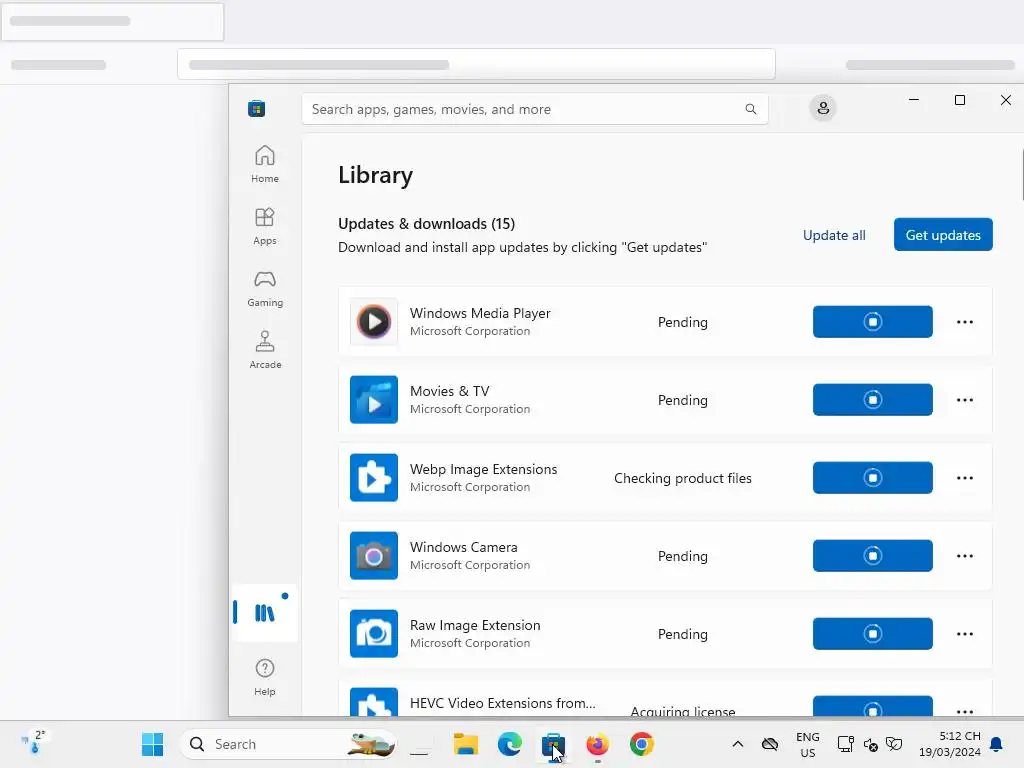This screenshot has height=768, width=1024.
Task: Open the notifications bell icon
Action: 996,744
